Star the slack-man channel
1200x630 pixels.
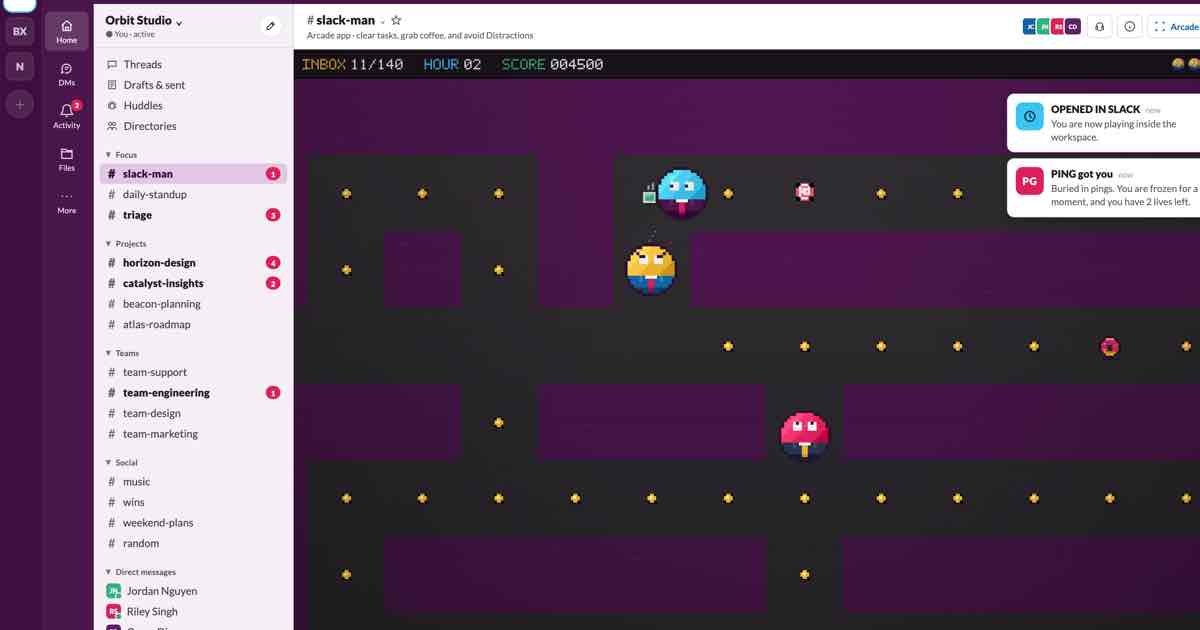[396, 20]
